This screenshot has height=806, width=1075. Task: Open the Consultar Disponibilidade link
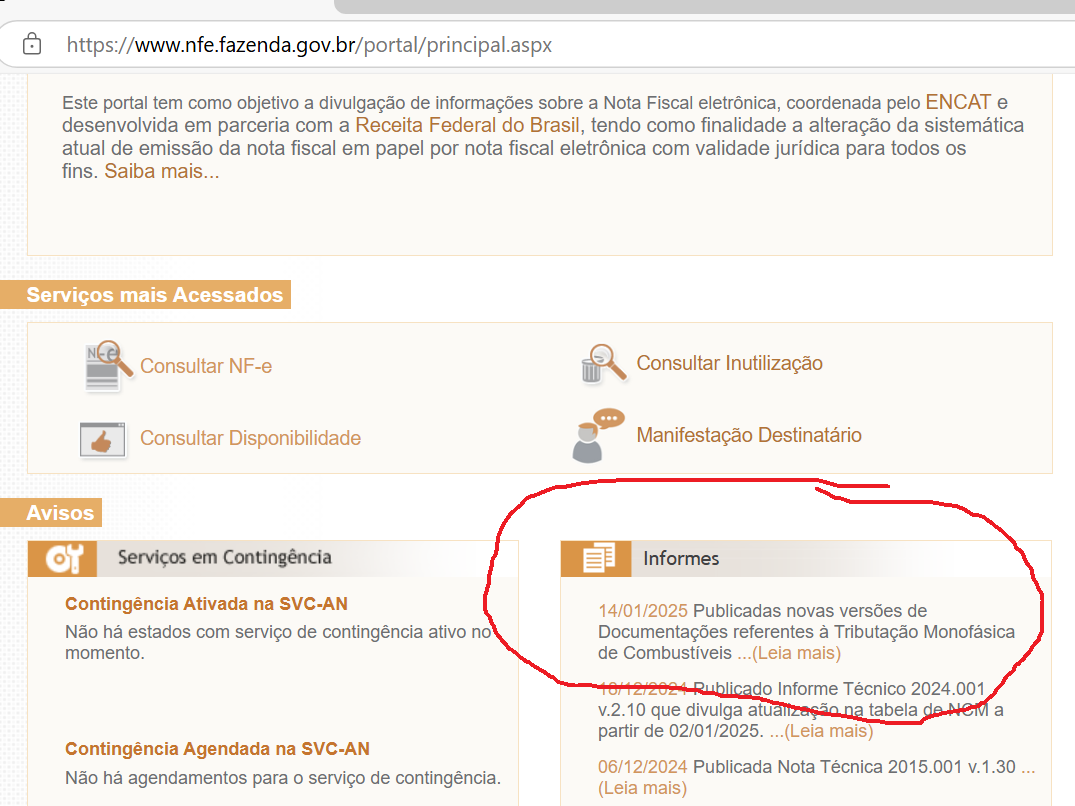click(250, 438)
